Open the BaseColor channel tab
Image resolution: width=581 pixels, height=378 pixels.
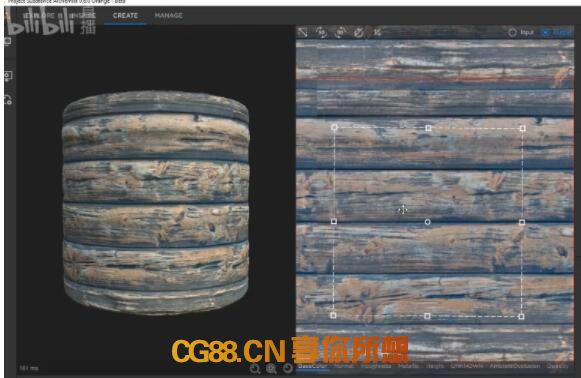pos(312,366)
